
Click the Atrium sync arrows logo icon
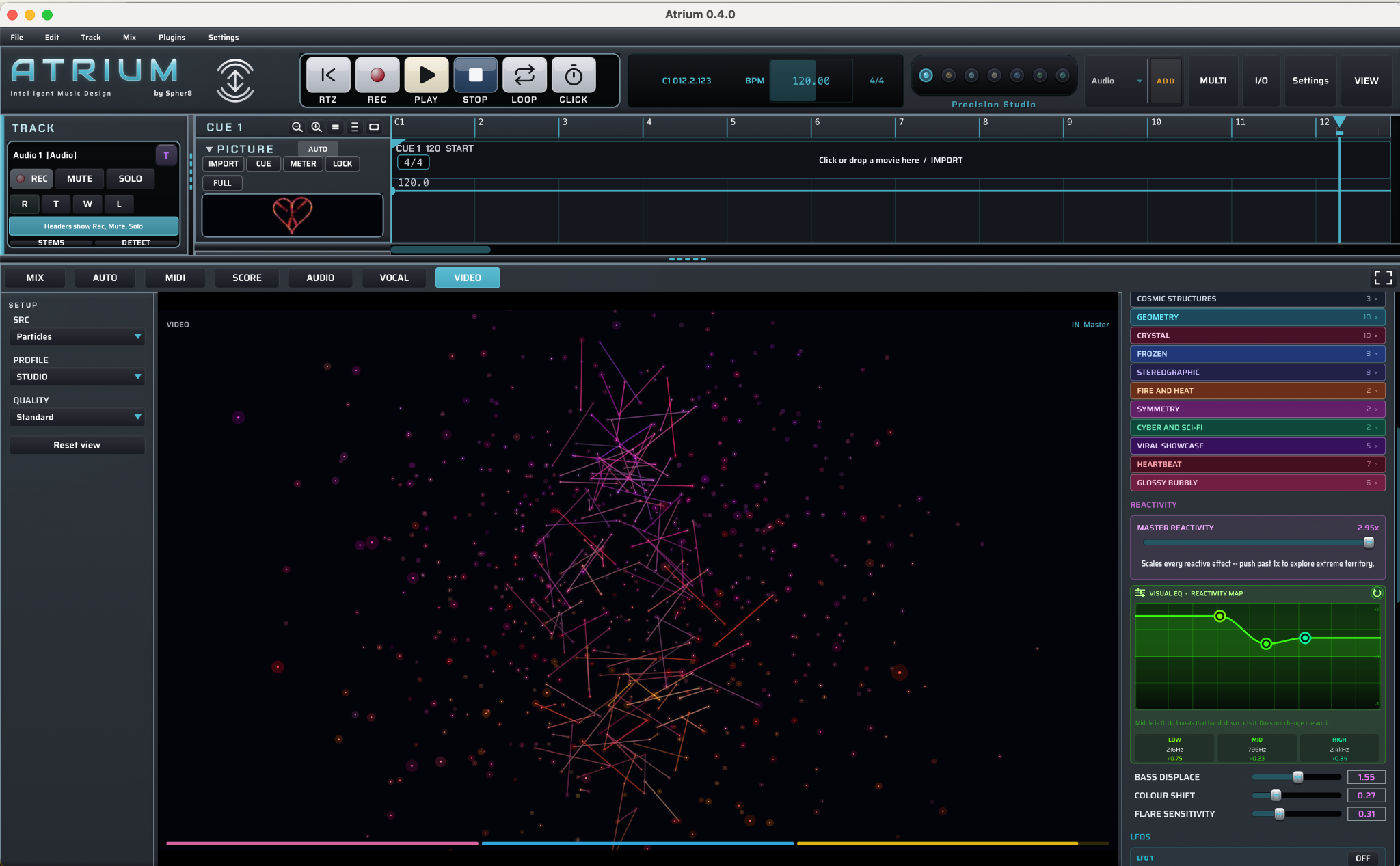click(x=235, y=80)
